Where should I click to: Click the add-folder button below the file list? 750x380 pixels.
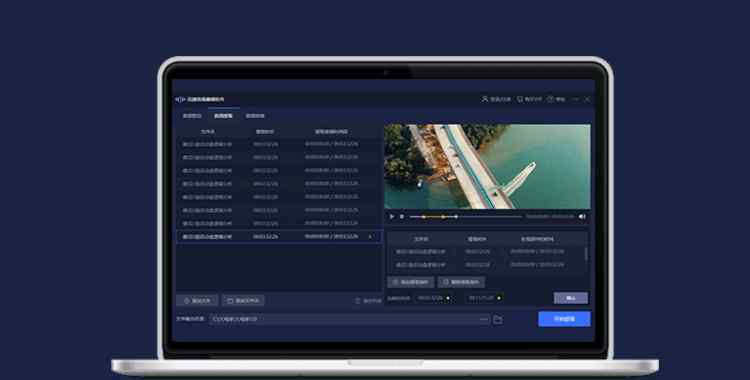243,301
